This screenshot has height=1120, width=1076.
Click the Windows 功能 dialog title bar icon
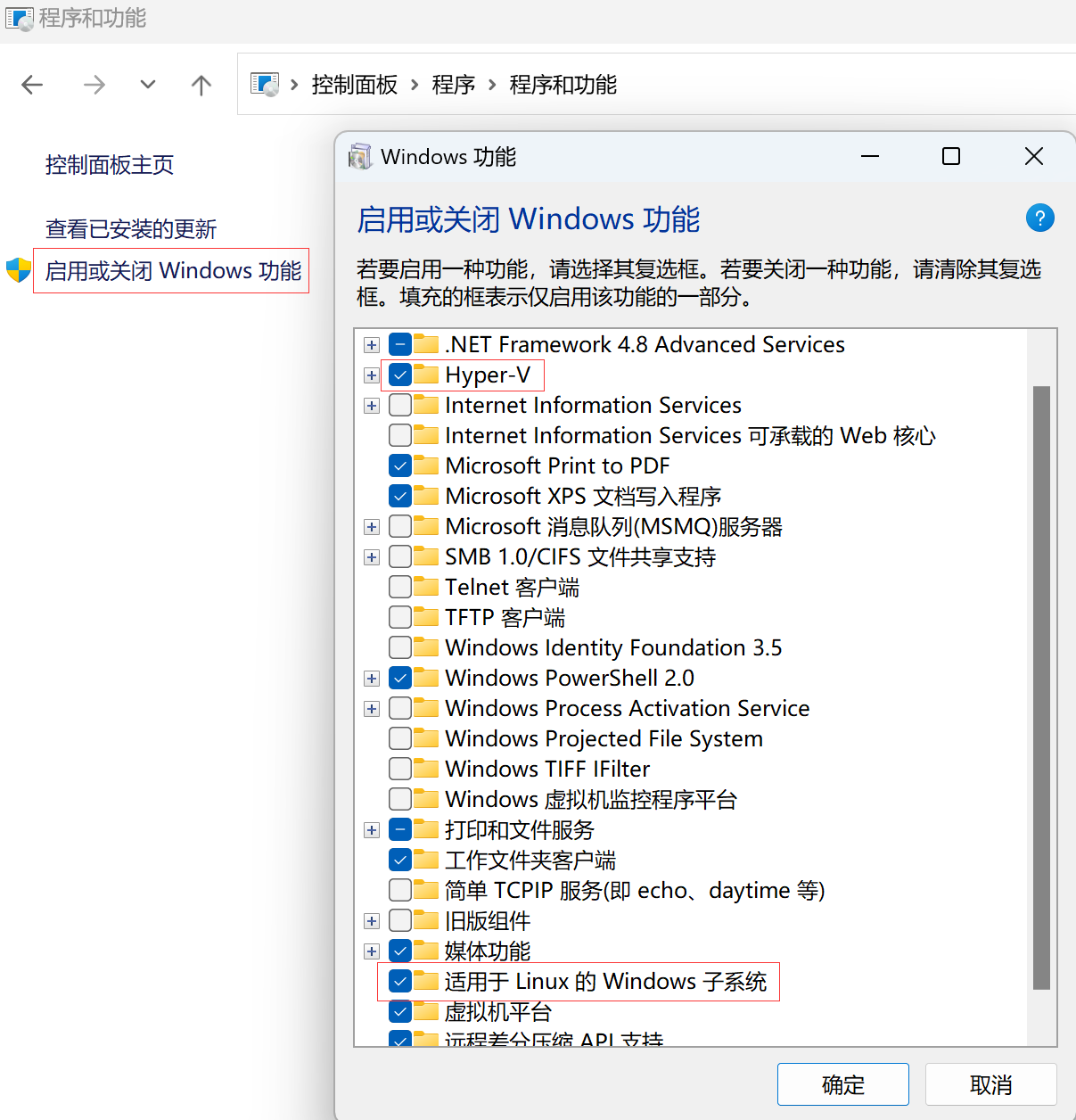coord(360,156)
